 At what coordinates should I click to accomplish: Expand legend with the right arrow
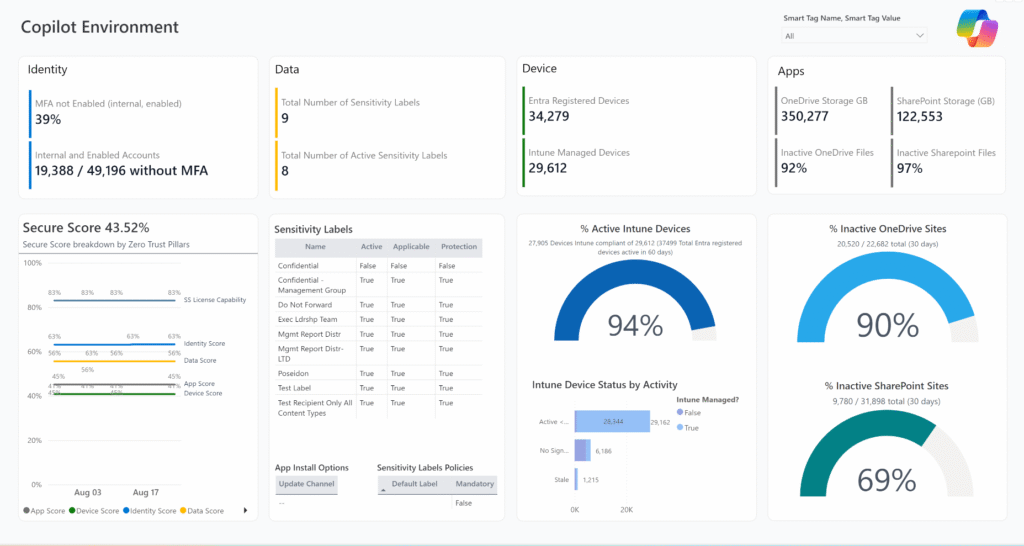246,511
